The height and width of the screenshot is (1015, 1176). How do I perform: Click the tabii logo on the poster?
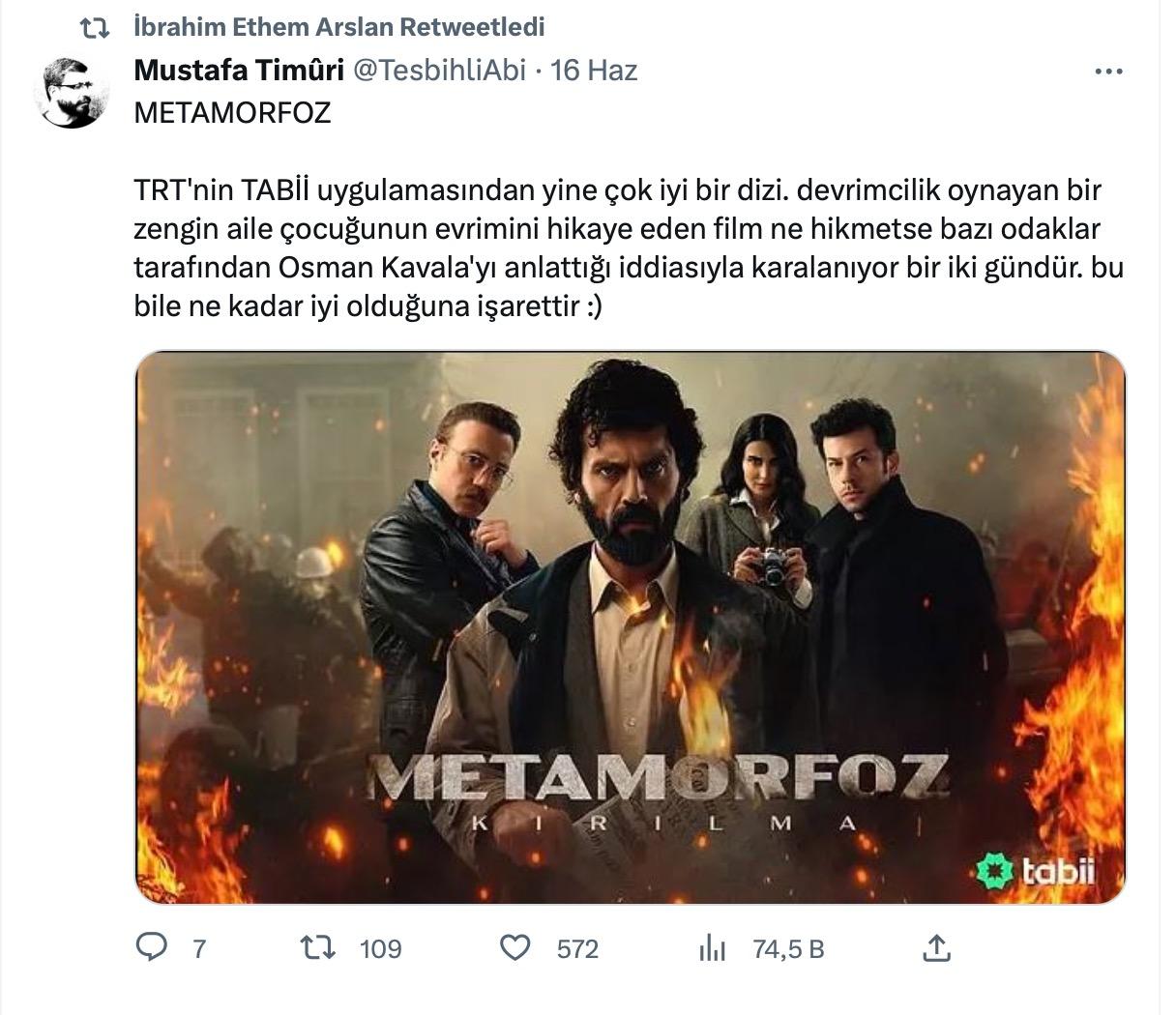coord(1038,872)
